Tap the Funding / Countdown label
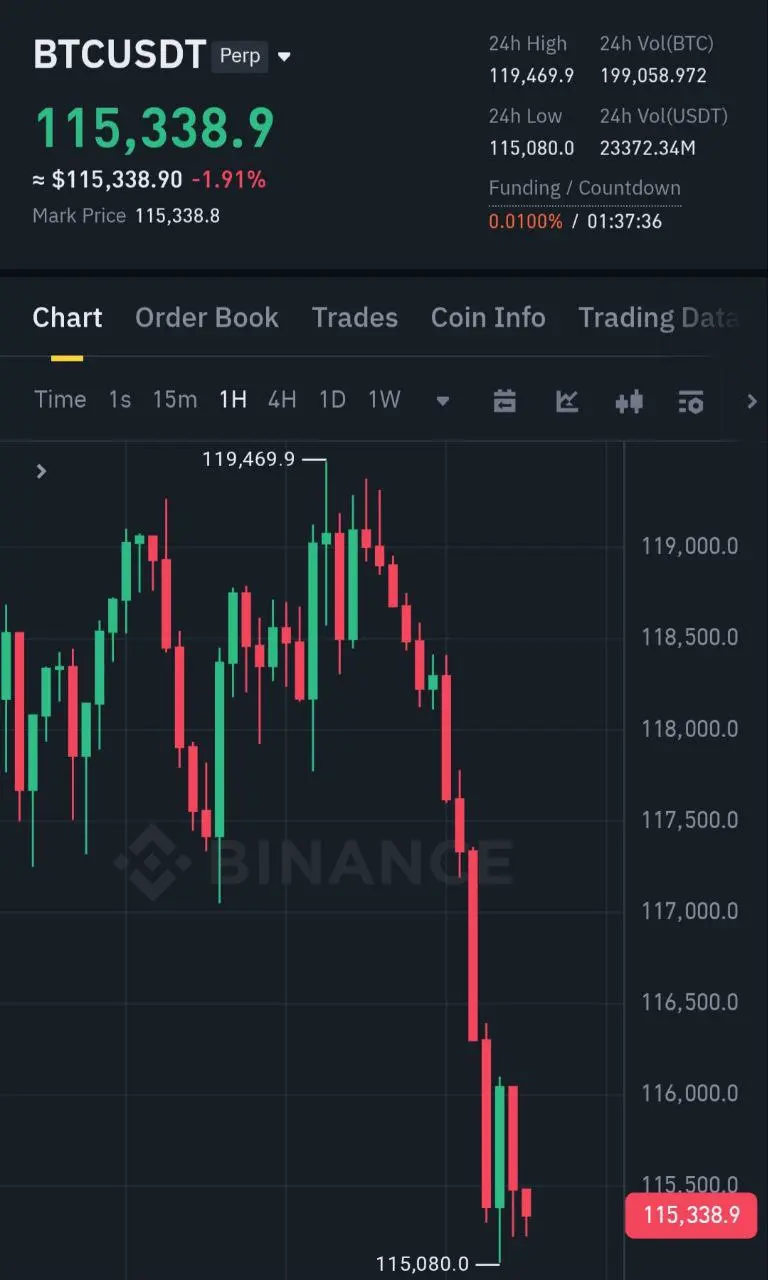The height and width of the screenshot is (1280, 768). tap(585, 188)
